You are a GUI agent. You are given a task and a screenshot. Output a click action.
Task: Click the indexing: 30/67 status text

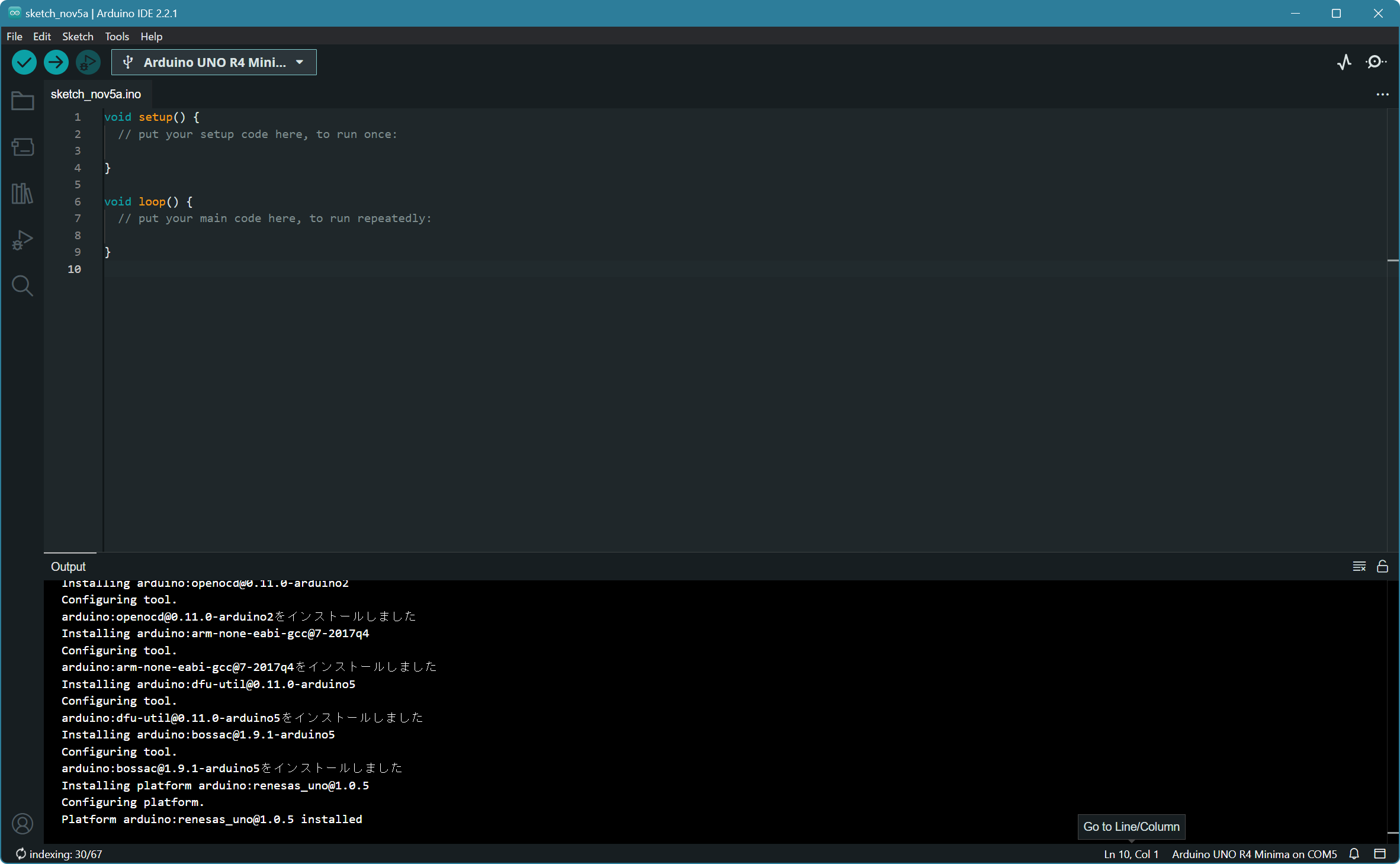pyautogui.click(x=66, y=854)
